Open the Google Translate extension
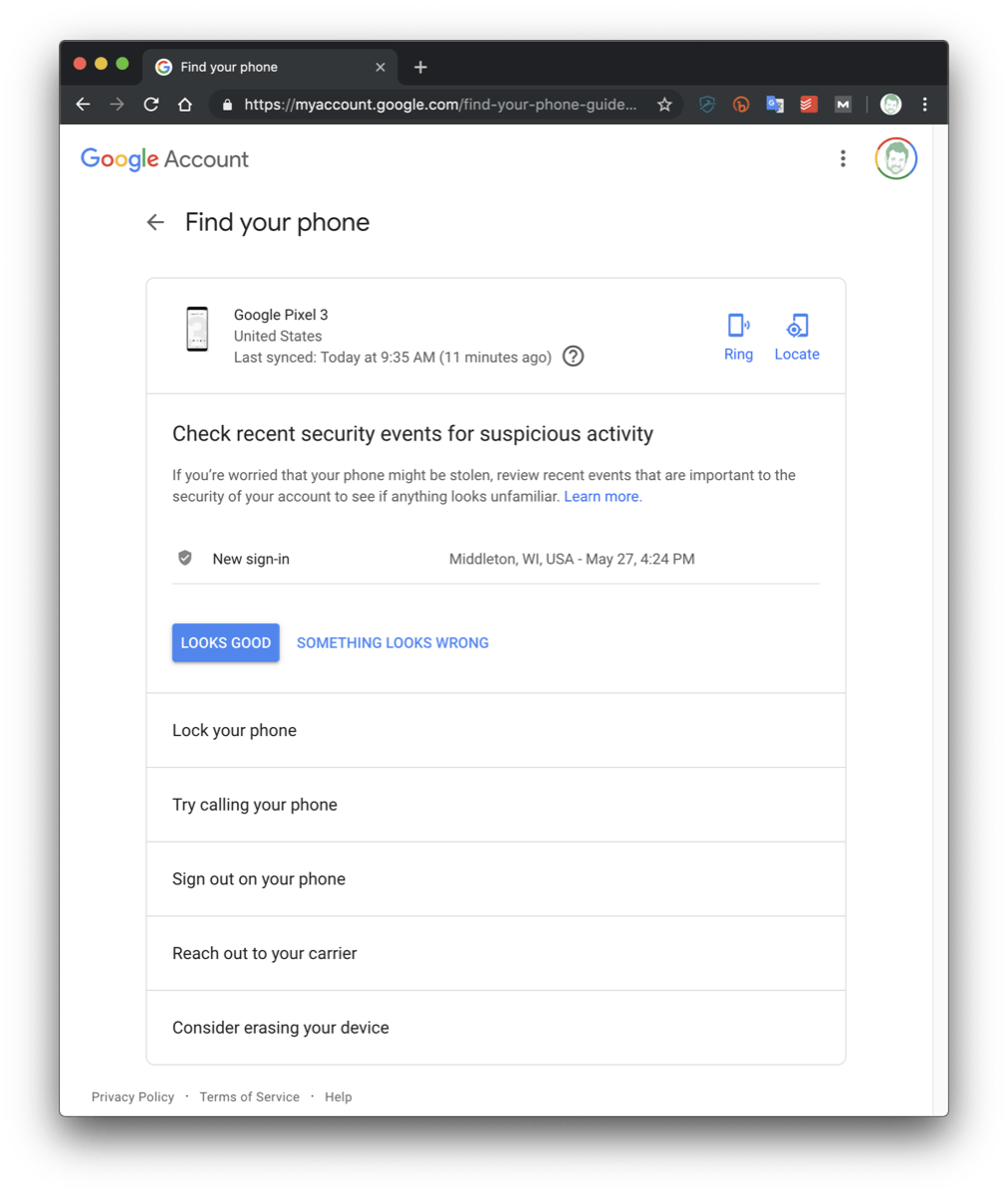The height and width of the screenshot is (1195, 1008). (x=774, y=104)
